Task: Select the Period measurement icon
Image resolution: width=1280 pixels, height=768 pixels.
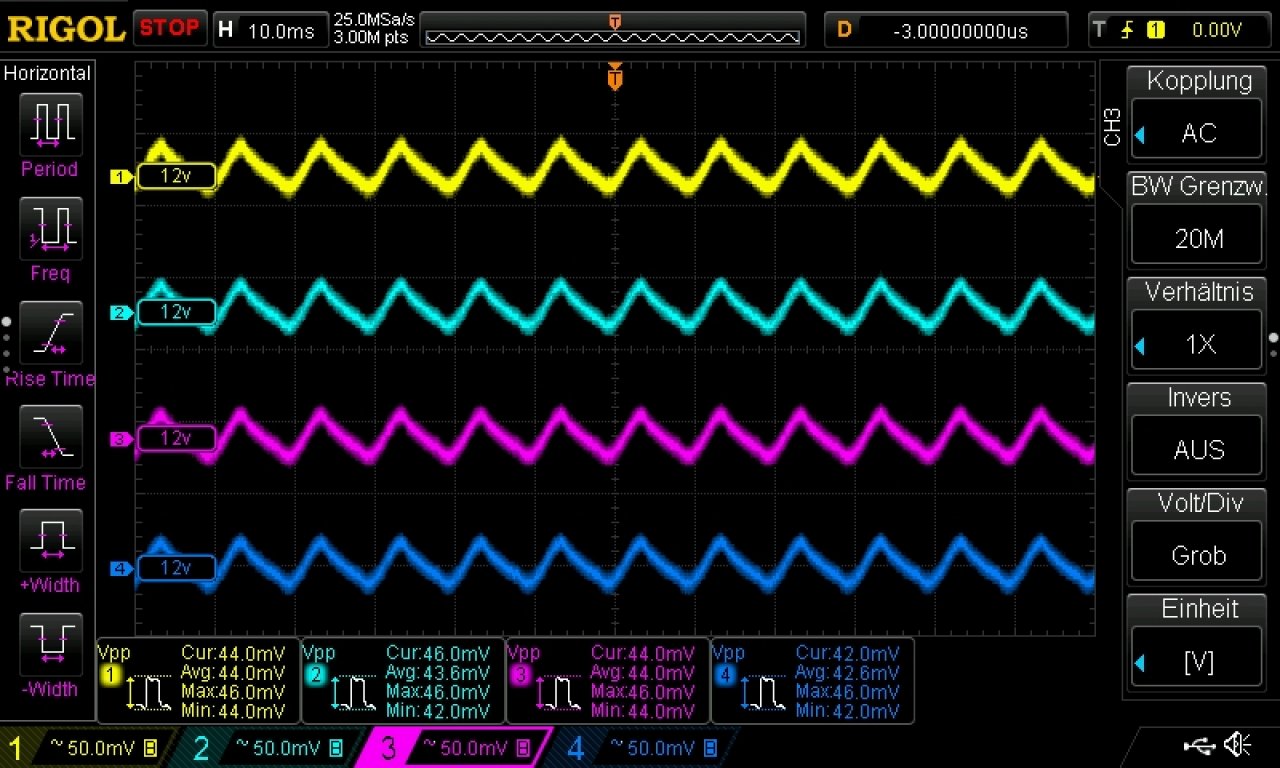Action: click(50, 124)
